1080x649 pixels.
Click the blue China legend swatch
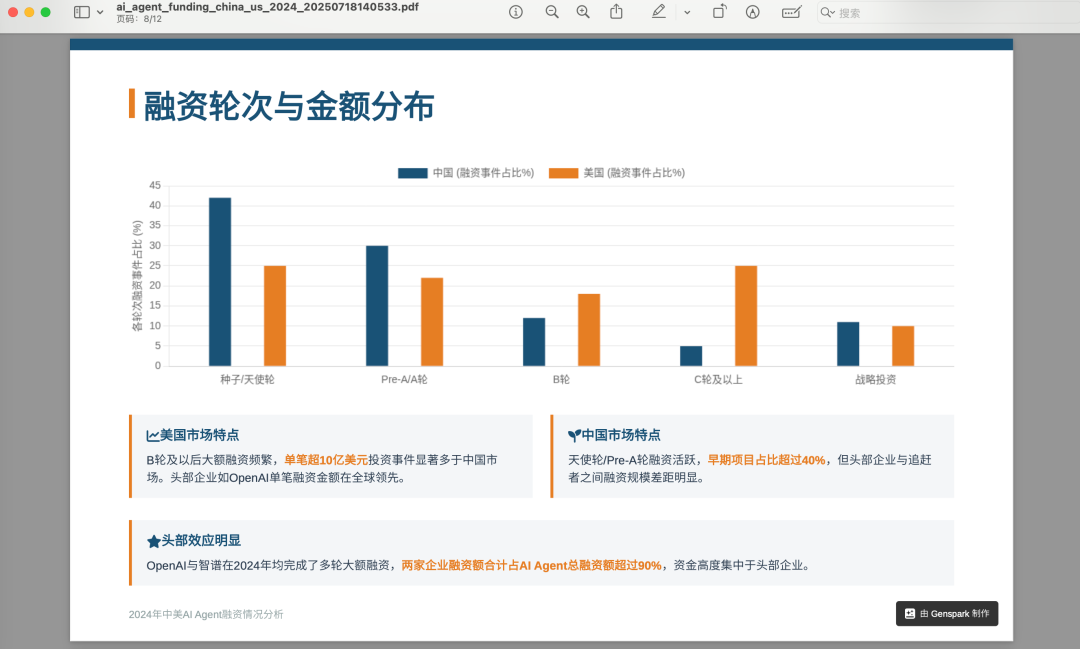tap(413, 173)
